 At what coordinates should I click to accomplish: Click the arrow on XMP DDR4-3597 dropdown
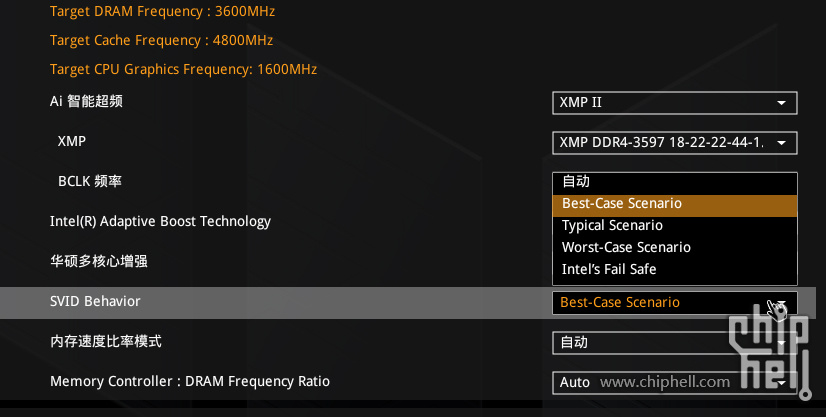click(x=782, y=143)
